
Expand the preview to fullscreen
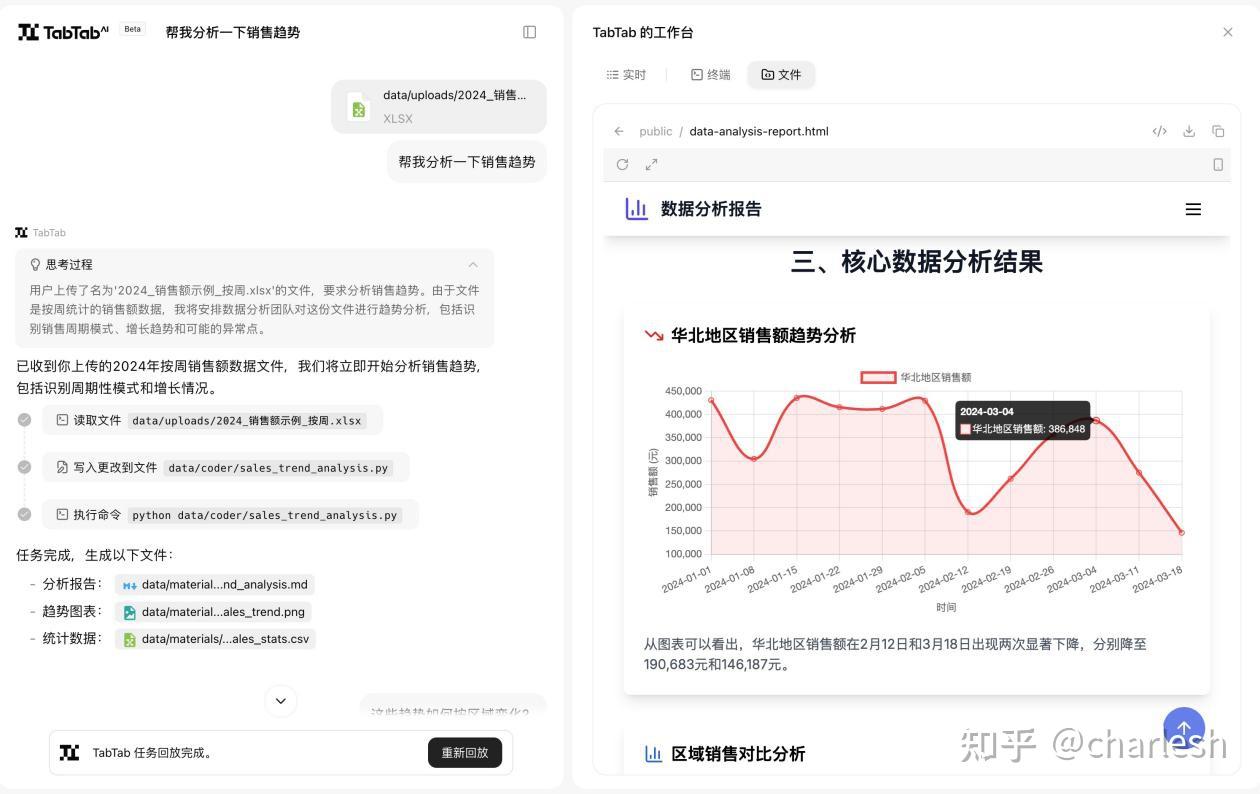pyautogui.click(x=651, y=164)
